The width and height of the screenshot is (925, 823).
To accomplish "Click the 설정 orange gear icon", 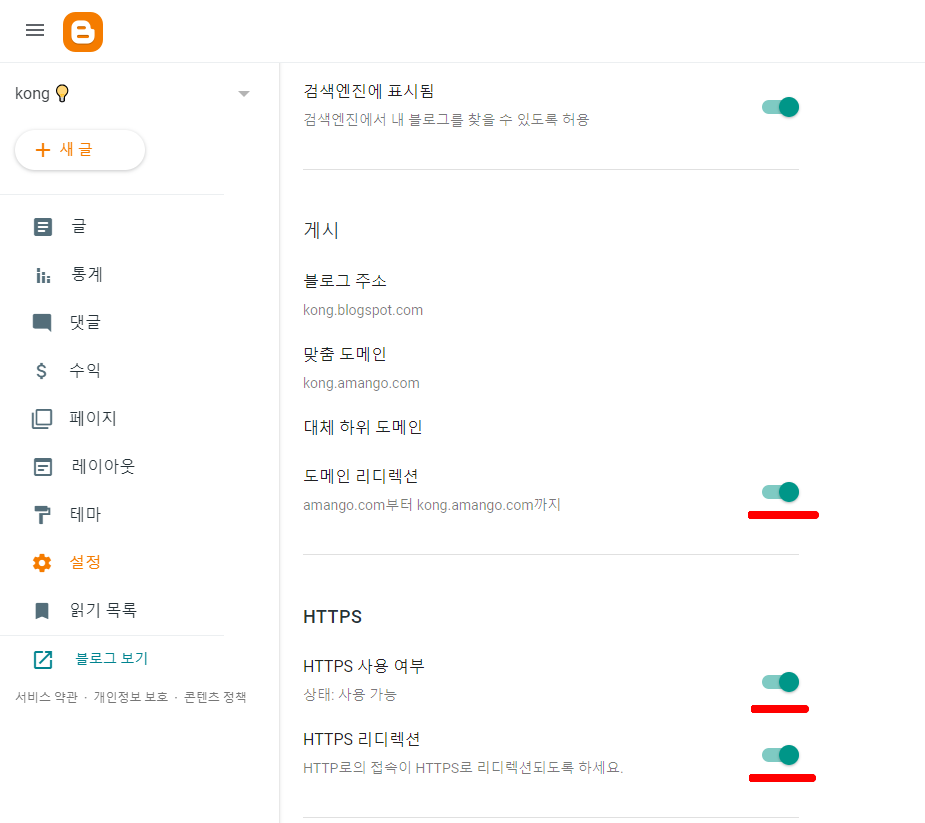I will click(x=42, y=563).
